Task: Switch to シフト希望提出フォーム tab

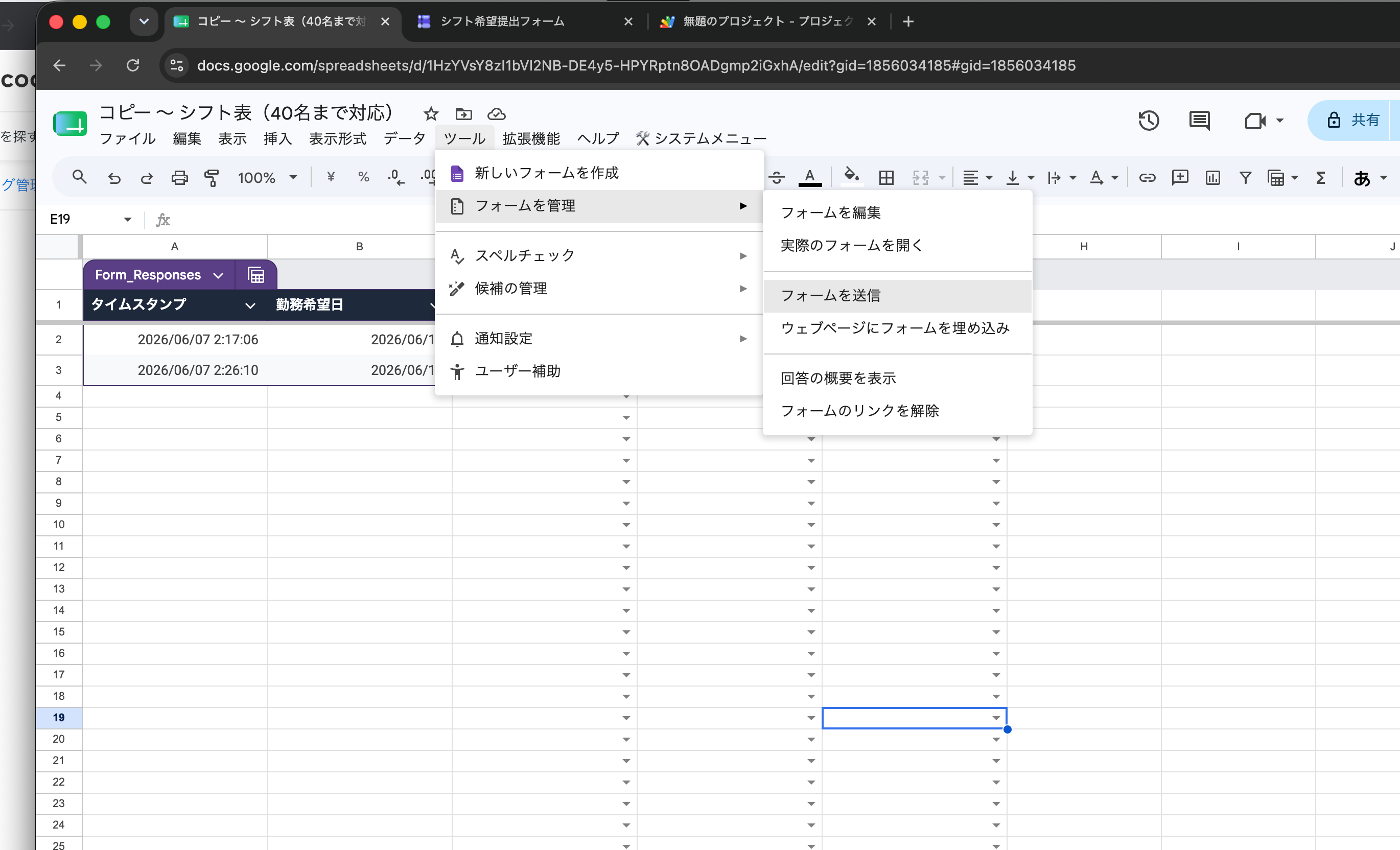Action: (524, 21)
